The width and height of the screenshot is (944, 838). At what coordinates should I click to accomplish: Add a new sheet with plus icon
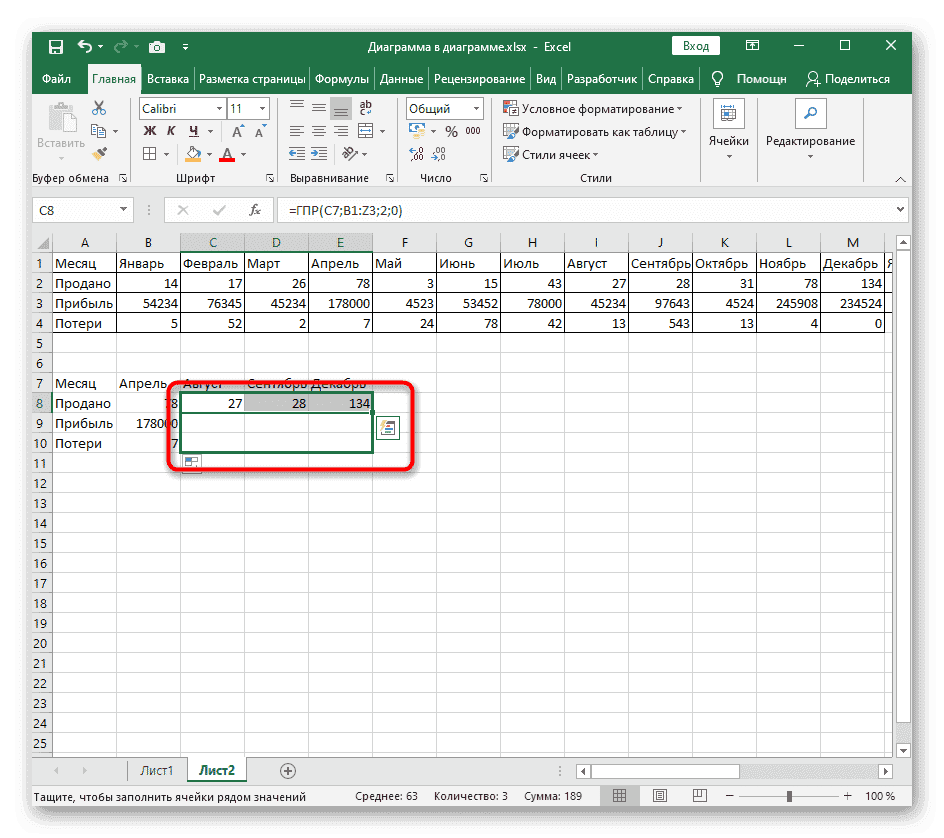coord(288,770)
